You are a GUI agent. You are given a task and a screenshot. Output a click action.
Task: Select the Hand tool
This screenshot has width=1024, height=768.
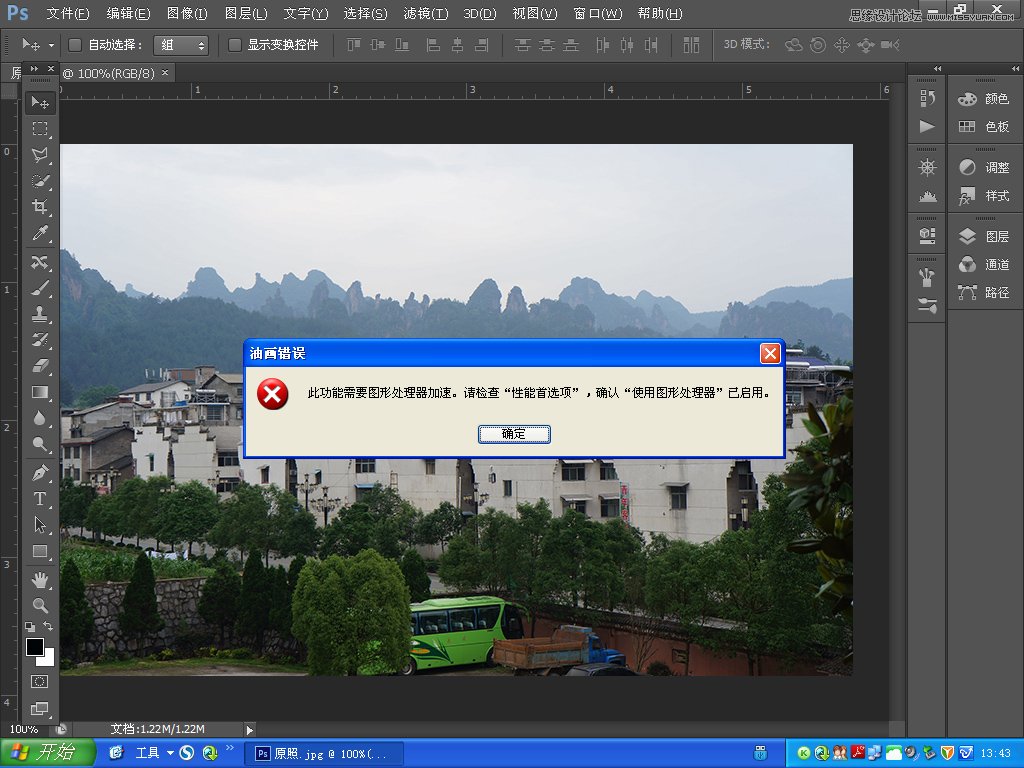point(40,579)
